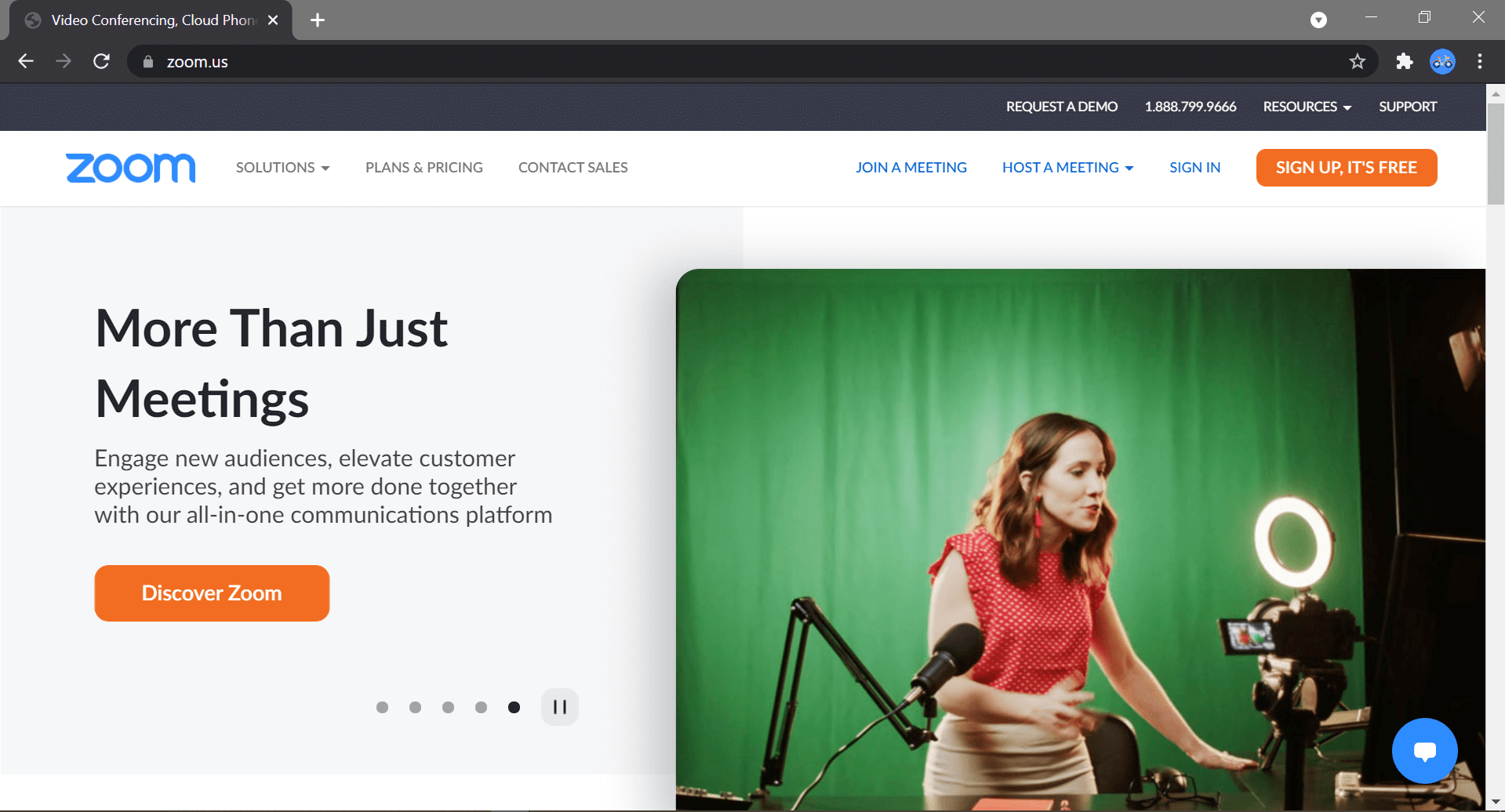Click the browser forward arrow
Image resolution: width=1505 pixels, height=812 pixels.
64,61
